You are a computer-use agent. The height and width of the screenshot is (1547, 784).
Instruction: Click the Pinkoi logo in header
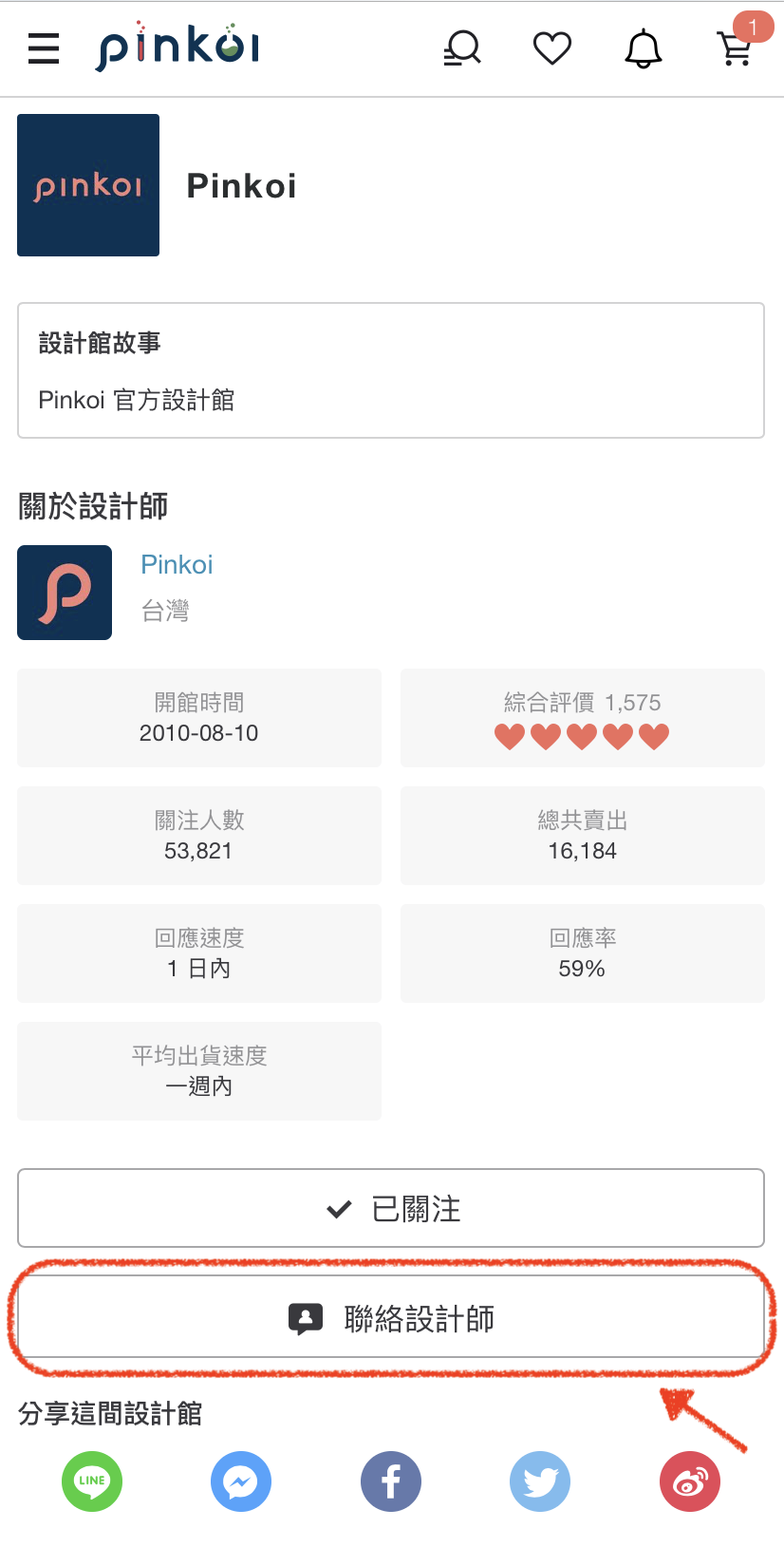click(x=178, y=47)
